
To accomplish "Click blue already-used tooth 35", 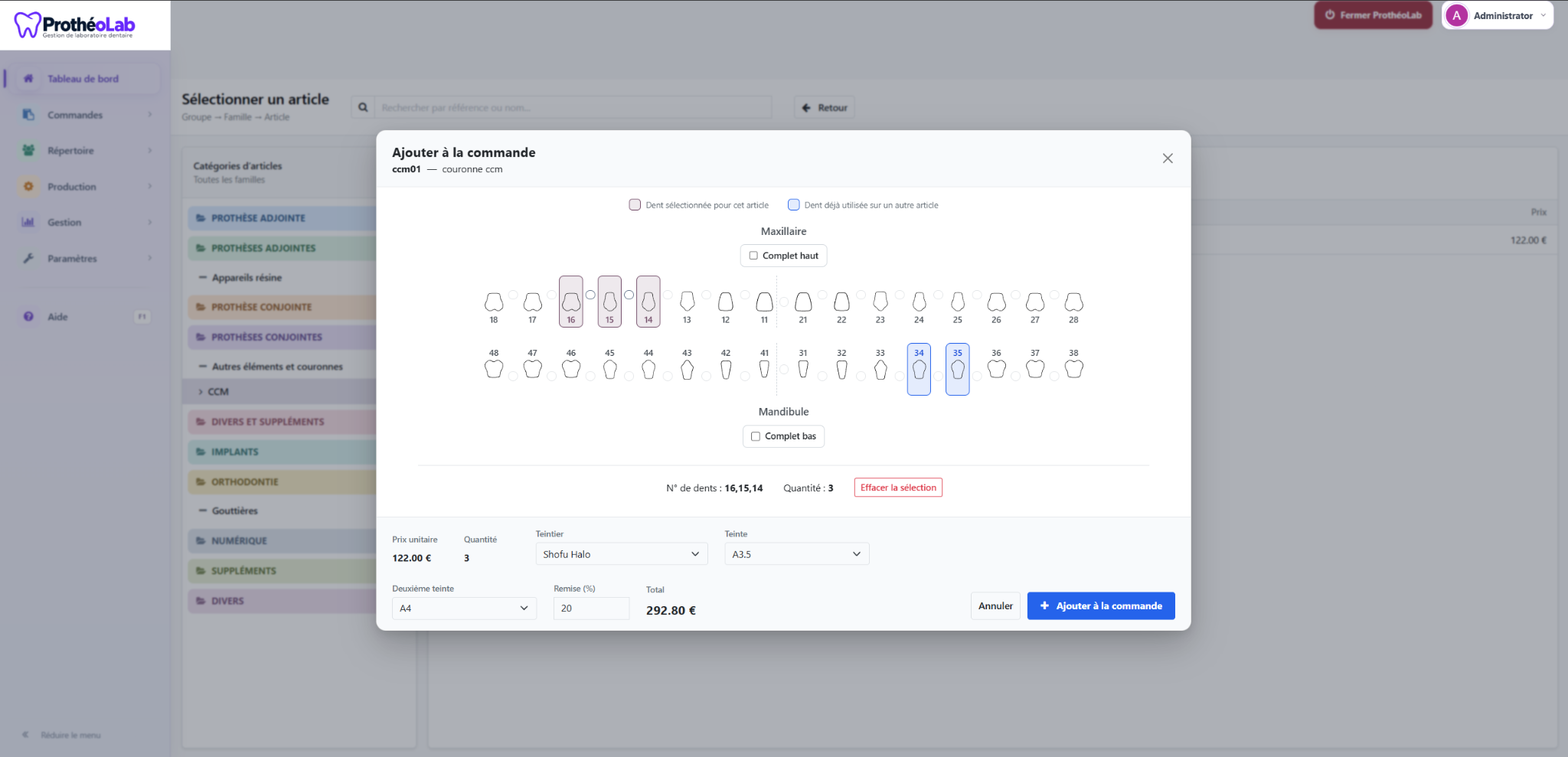I will pyautogui.click(x=958, y=369).
